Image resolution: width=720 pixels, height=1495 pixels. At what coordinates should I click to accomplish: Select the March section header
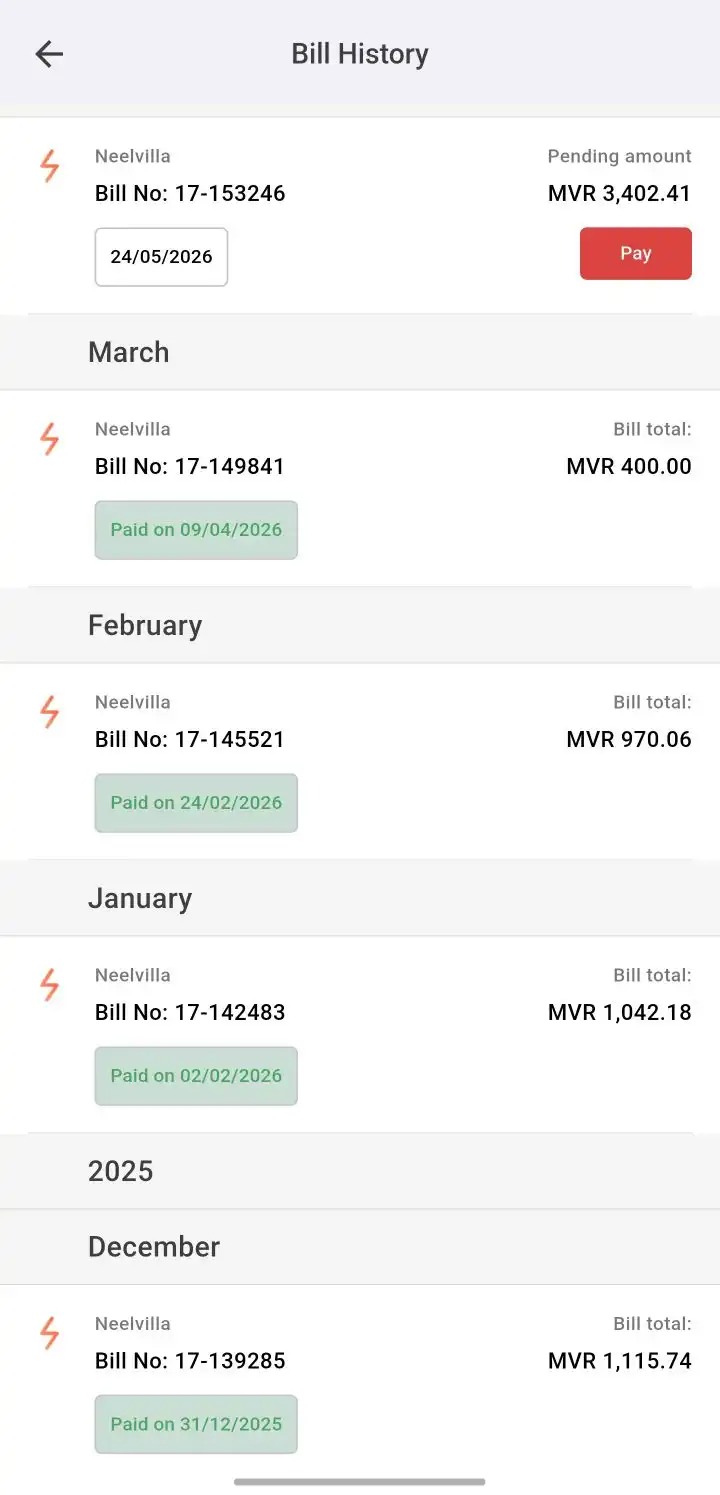[x=129, y=352]
